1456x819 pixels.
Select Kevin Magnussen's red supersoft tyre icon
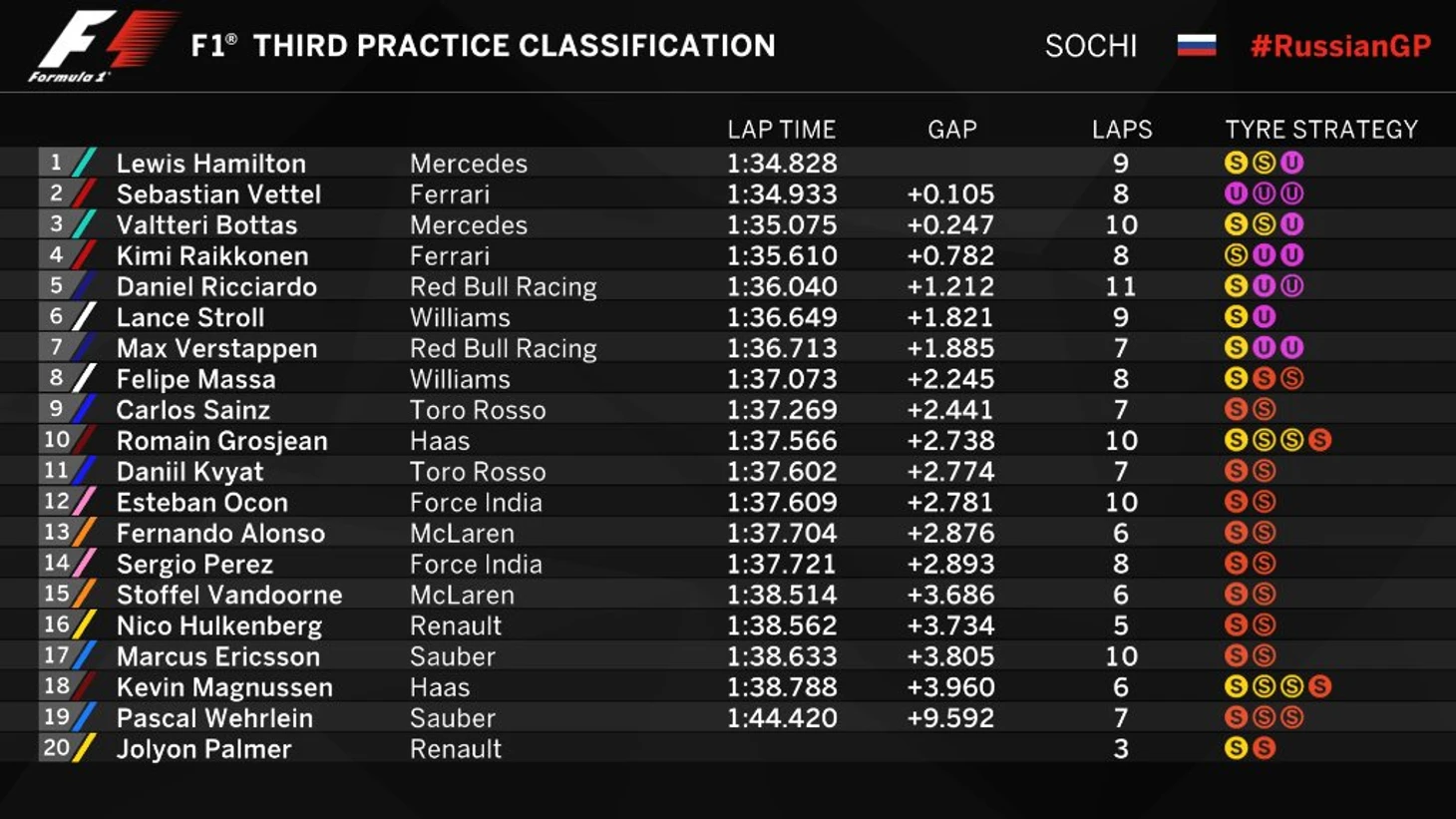1320,686
